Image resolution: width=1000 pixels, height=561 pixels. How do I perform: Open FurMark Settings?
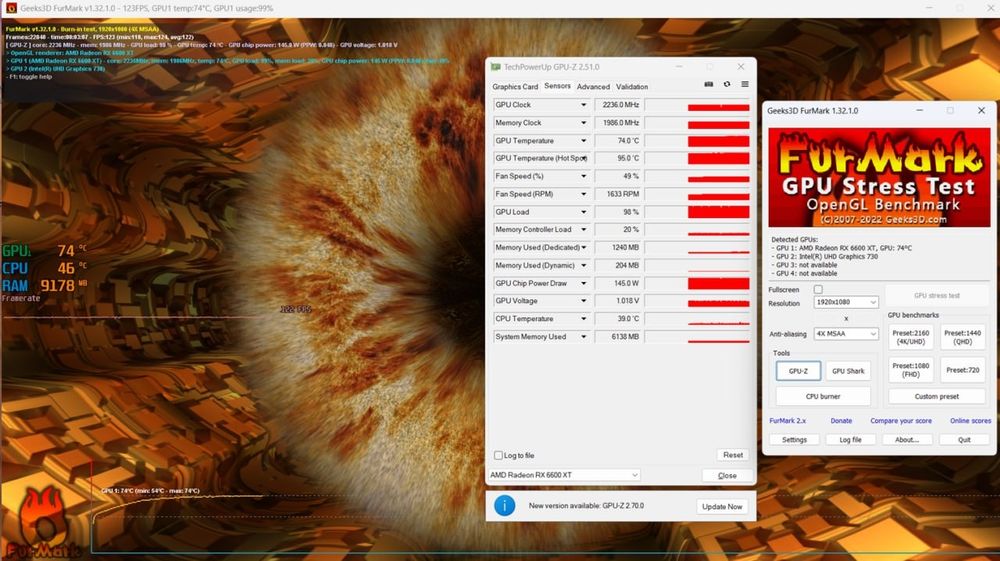click(794, 440)
